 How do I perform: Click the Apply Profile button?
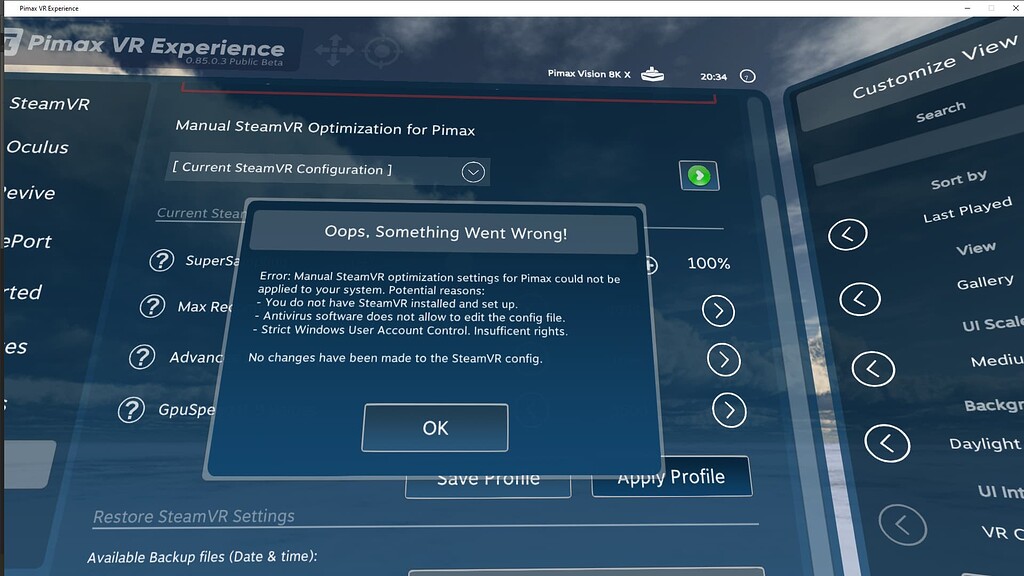[x=671, y=476]
